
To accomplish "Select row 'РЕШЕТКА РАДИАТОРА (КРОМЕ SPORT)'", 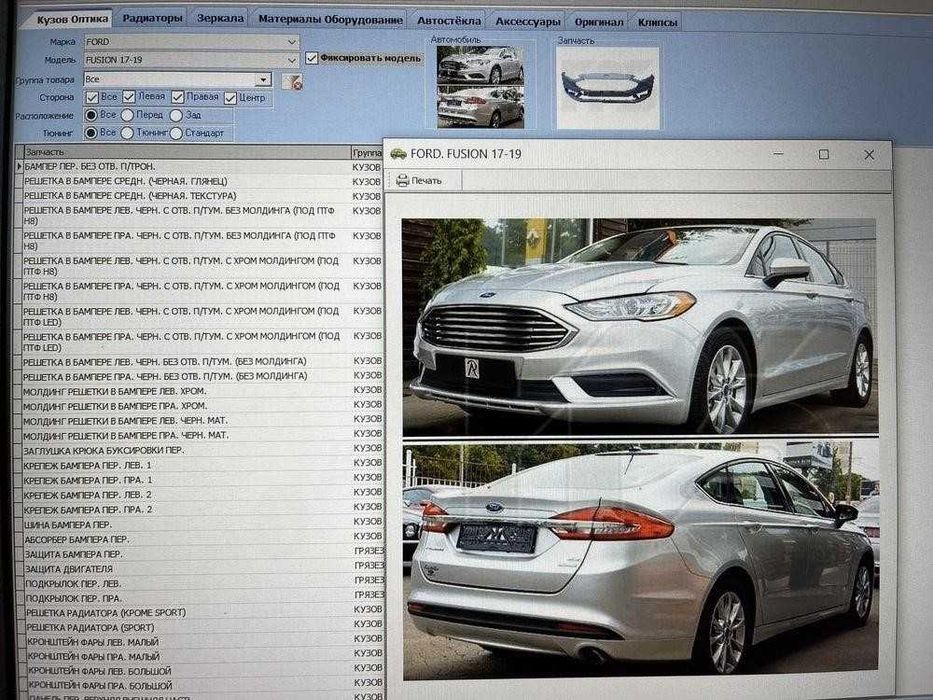I will click(201, 612).
